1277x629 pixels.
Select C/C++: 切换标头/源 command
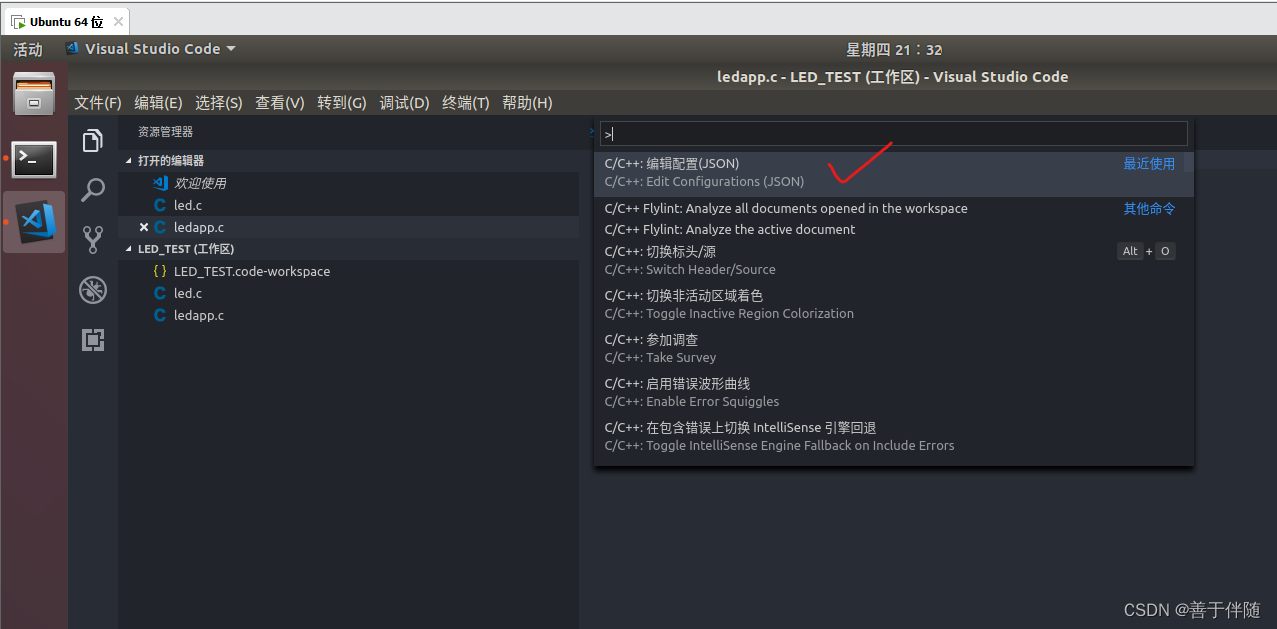coord(894,260)
